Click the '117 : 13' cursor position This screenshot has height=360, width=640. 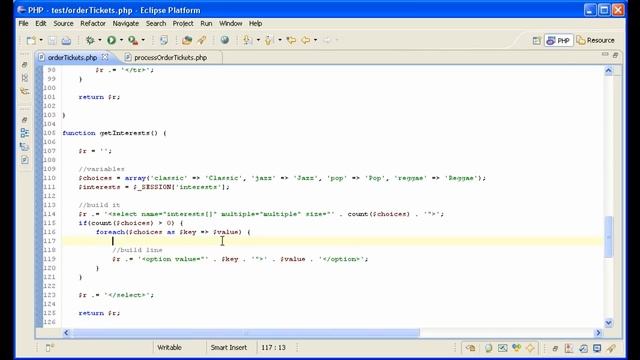pyautogui.click(x=273, y=347)
